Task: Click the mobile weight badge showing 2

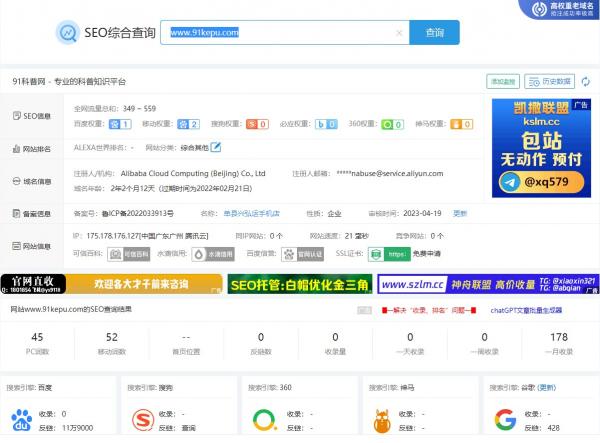Action: pyautogui.click(x=188, y=124)
